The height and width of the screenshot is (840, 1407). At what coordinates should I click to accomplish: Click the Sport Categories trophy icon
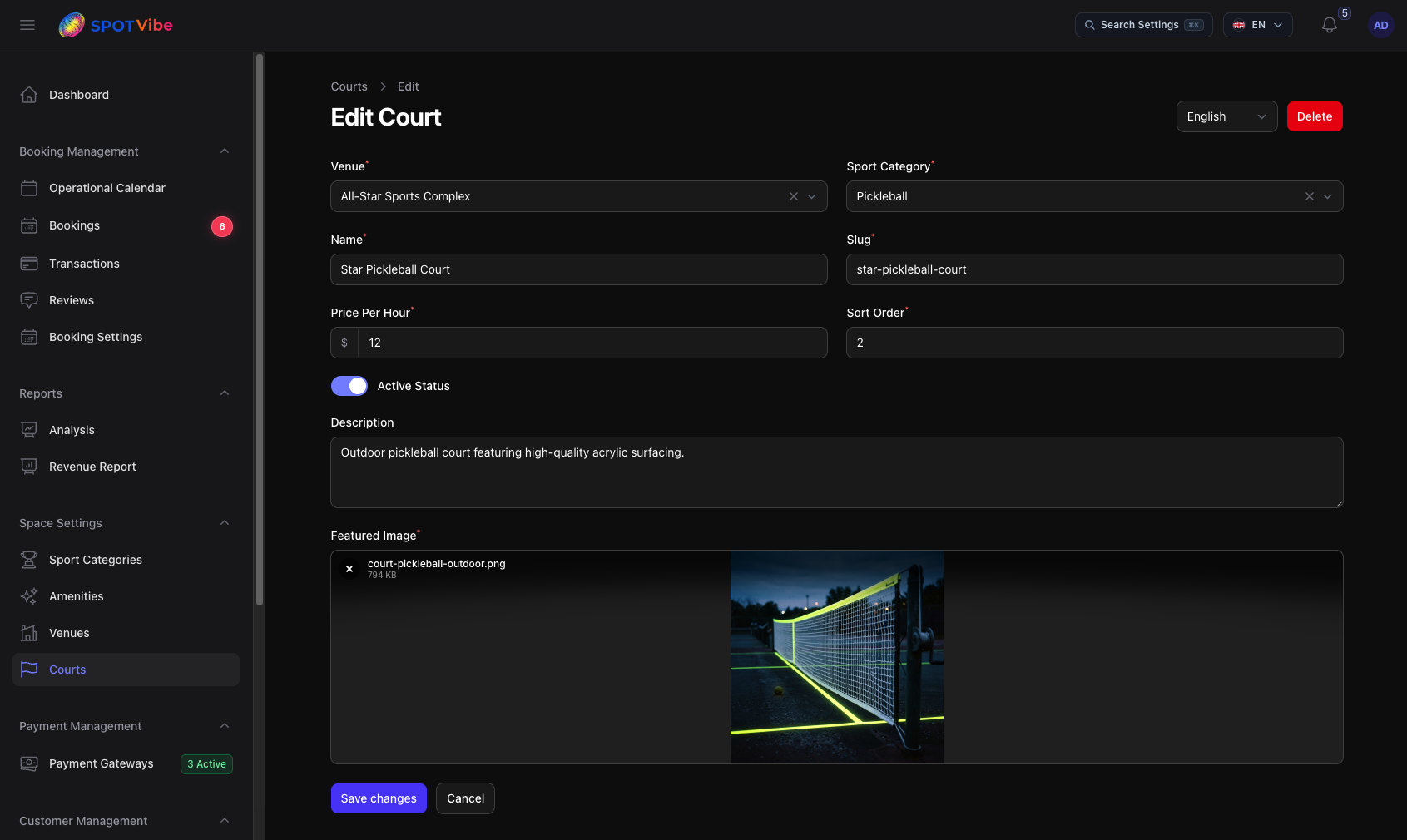click(29, 560)
